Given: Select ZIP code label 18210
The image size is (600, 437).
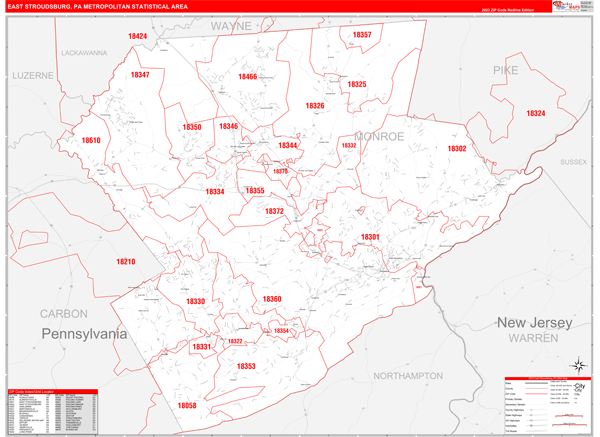Looking at the screenshot, I should pos(126,262).
